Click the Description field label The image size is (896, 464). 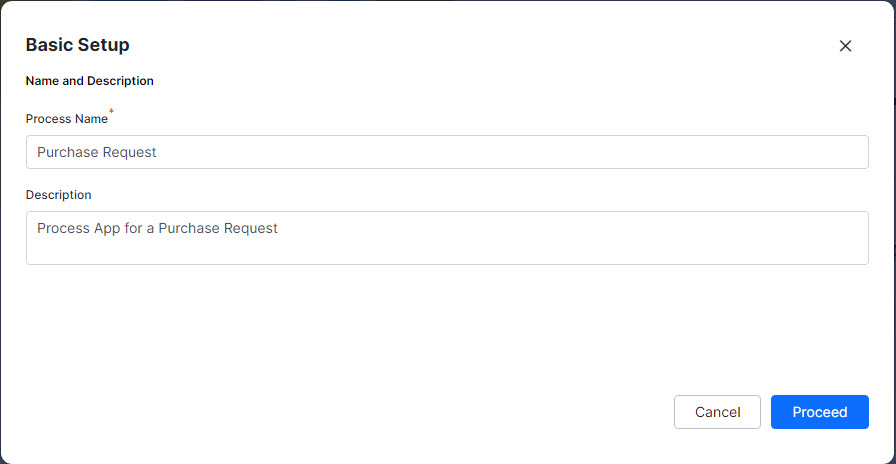click(58, 195)
